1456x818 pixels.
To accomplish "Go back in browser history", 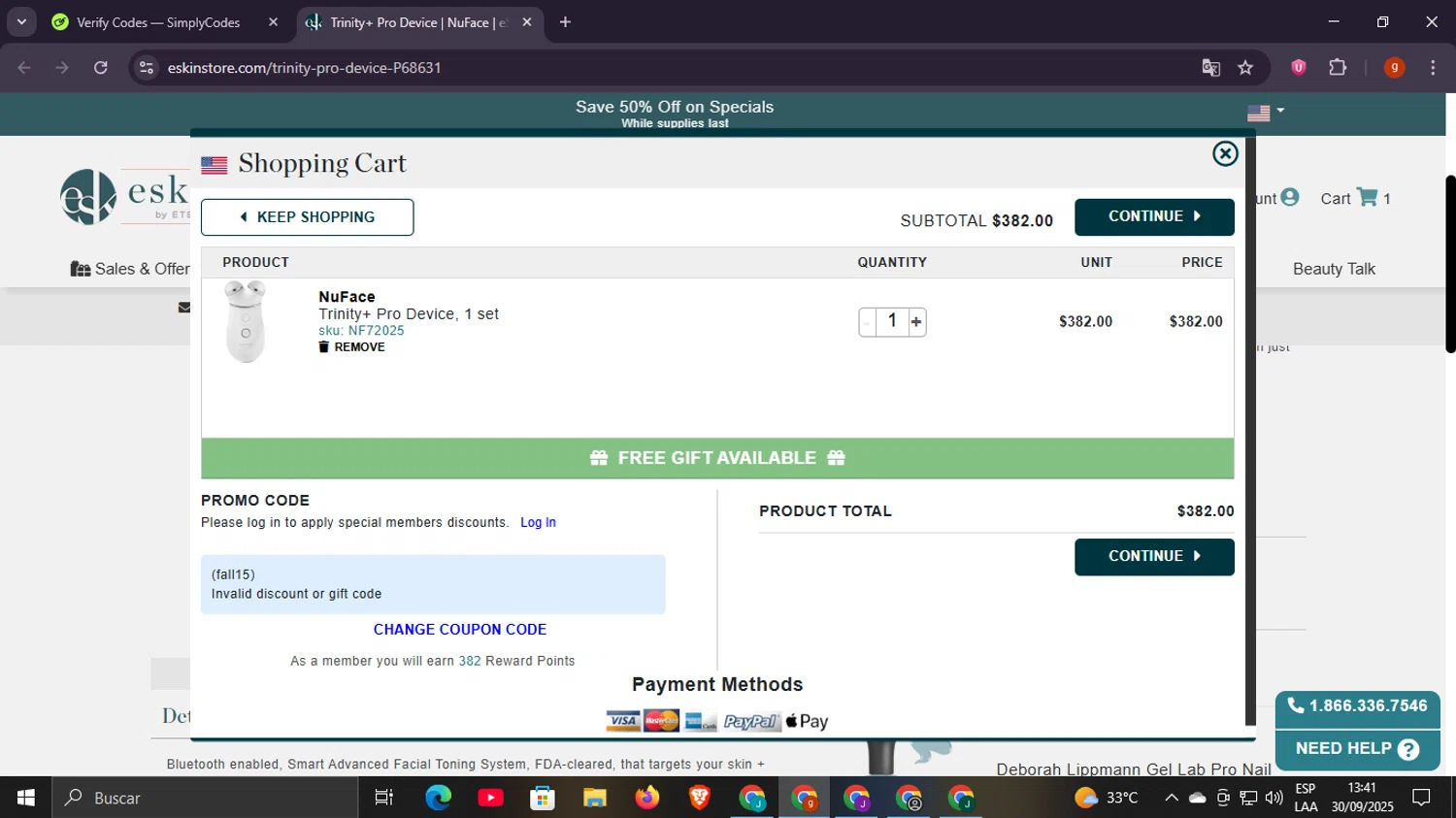I will point(24,68).
